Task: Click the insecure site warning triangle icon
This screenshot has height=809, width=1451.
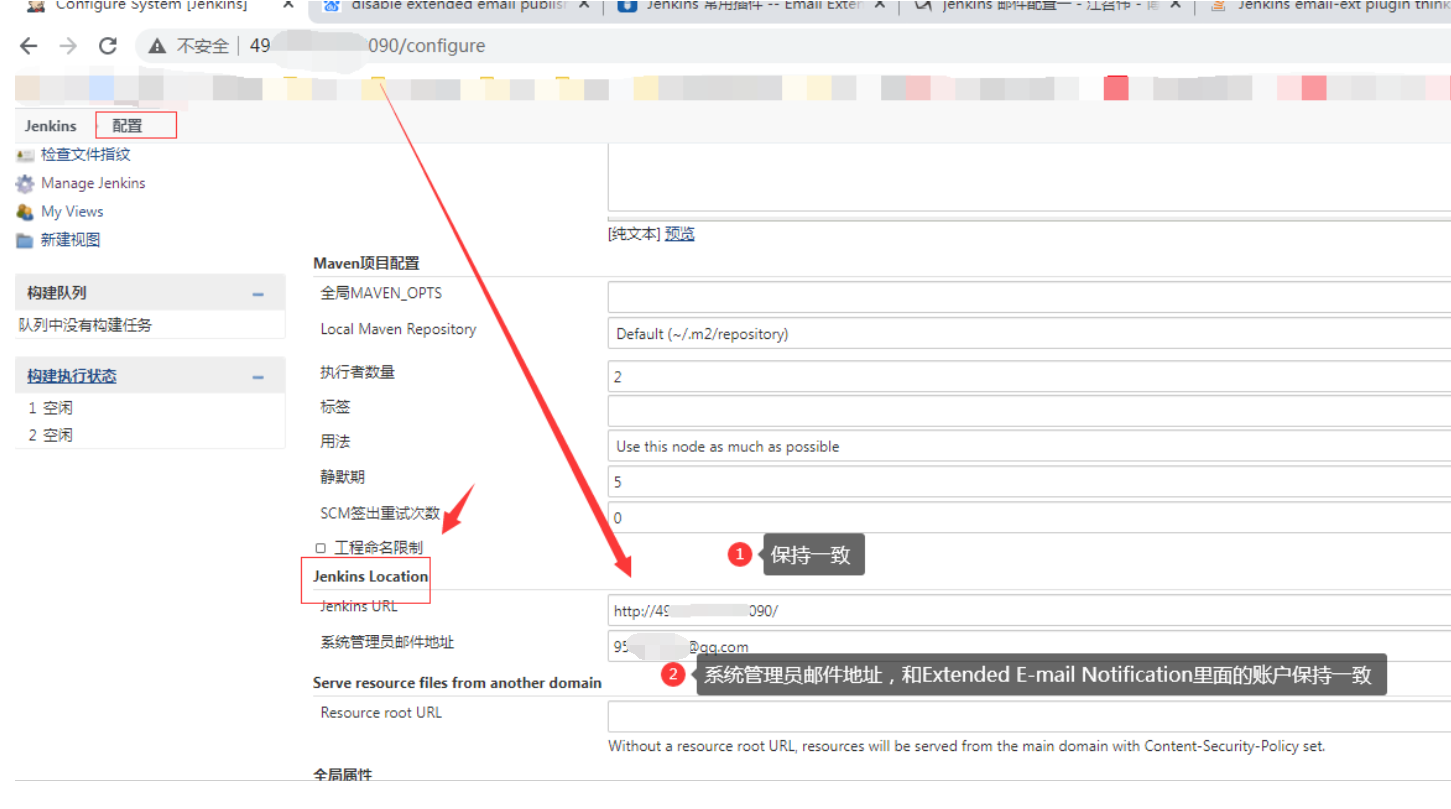Action: tap(157, 47)
